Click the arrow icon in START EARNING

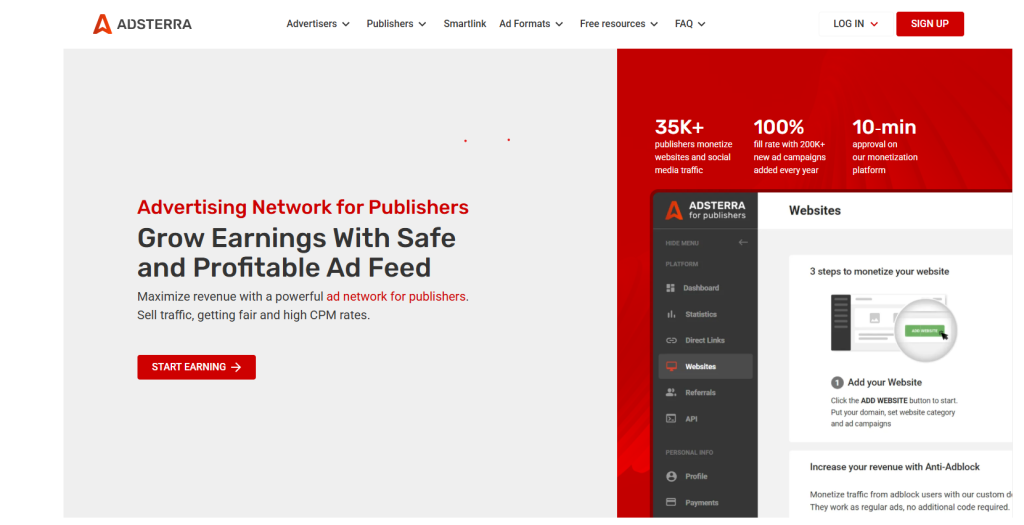236,368
